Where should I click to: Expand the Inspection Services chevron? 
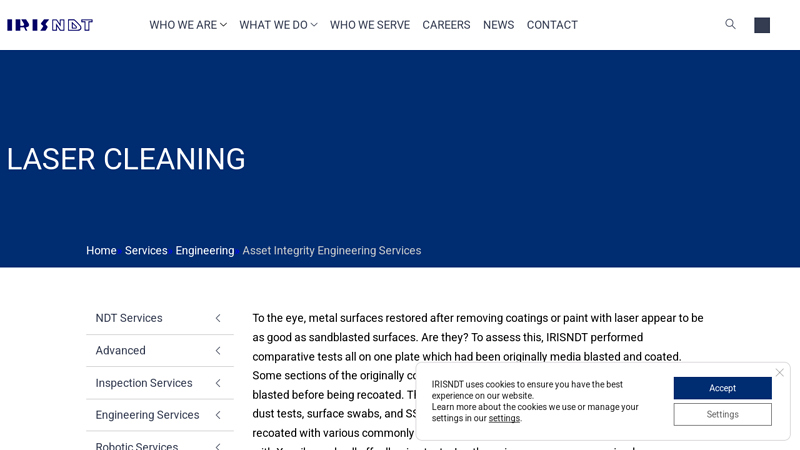218,383
